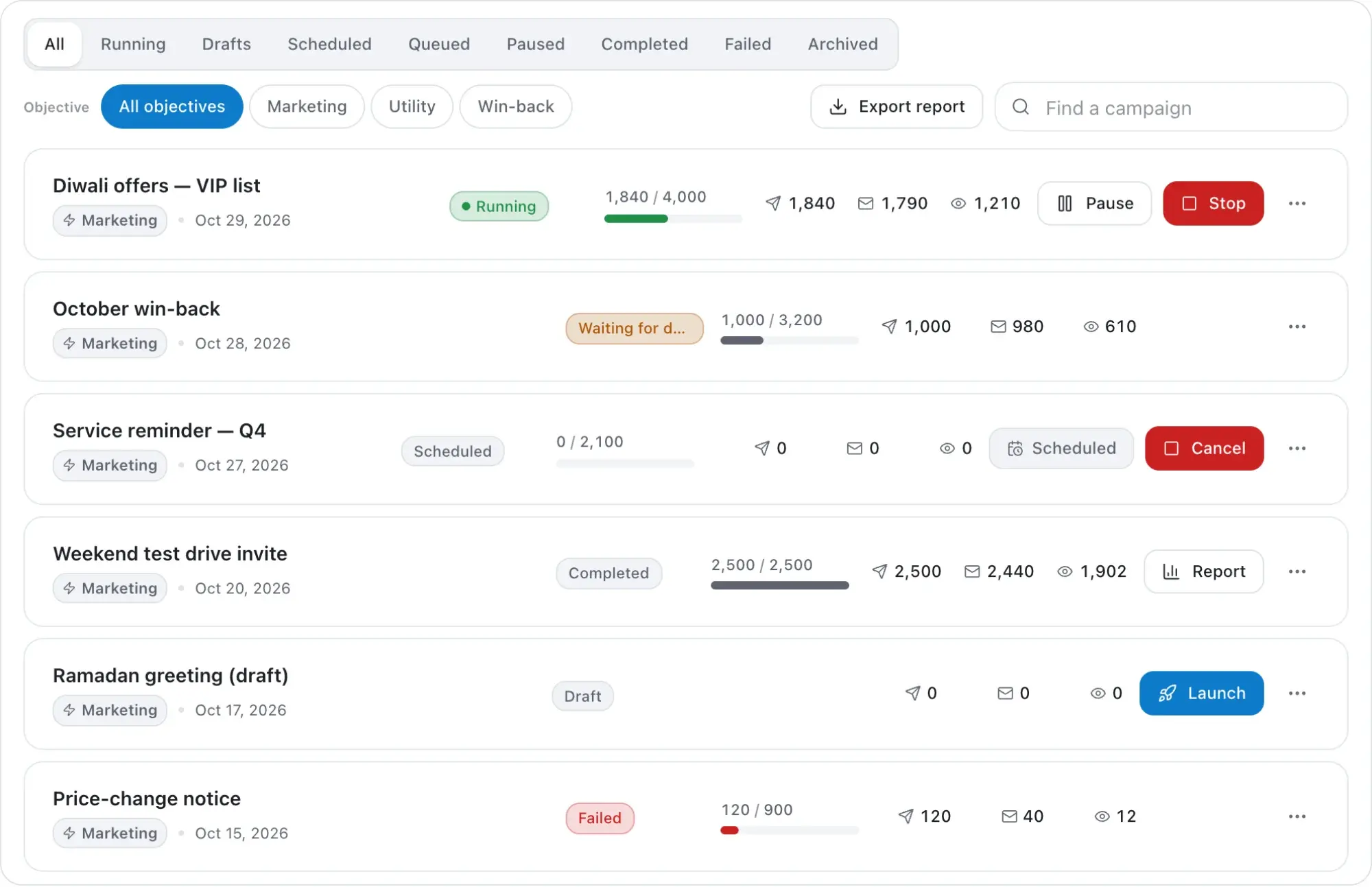The image size is (1372, 887).
Task: Click envelope icon in Service reminder row
Action: tap(854, 449)
